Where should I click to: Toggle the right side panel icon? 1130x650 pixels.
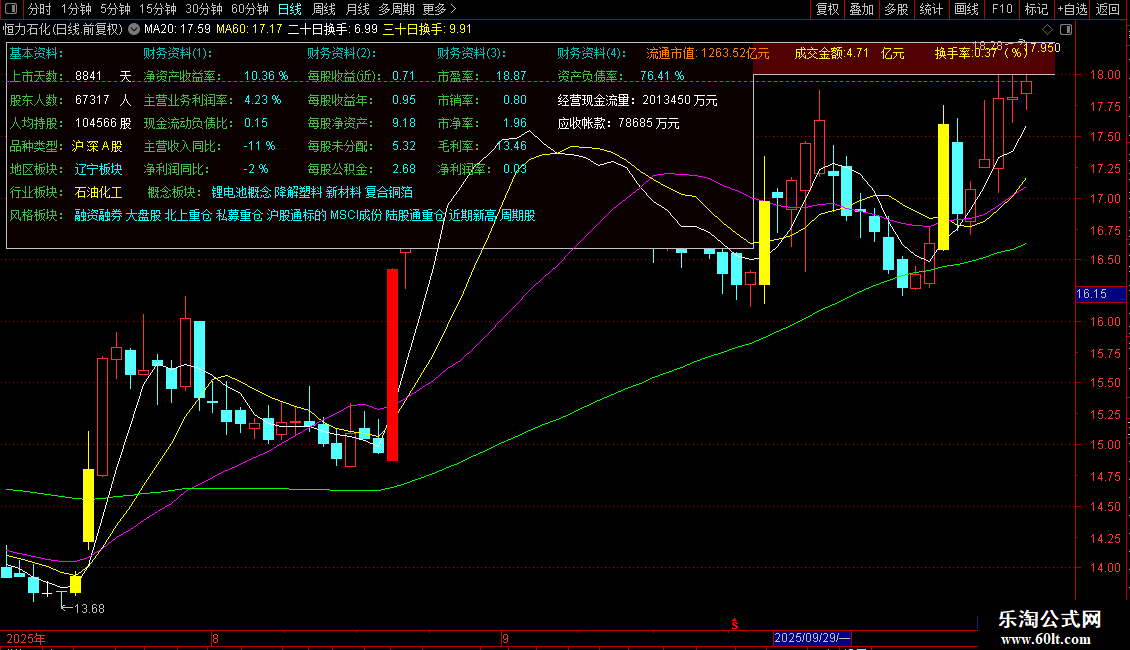[x=1066, y=30]
